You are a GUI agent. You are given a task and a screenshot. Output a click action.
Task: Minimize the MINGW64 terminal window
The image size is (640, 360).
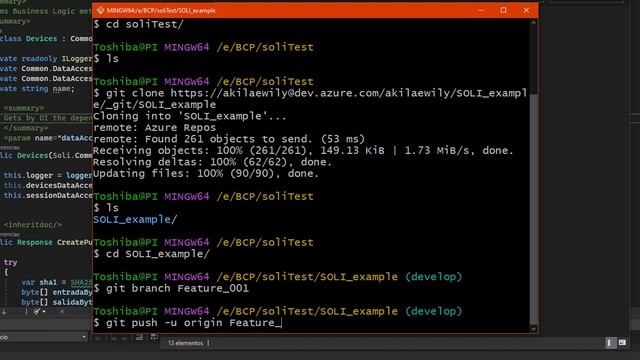[x=481, y=11]
